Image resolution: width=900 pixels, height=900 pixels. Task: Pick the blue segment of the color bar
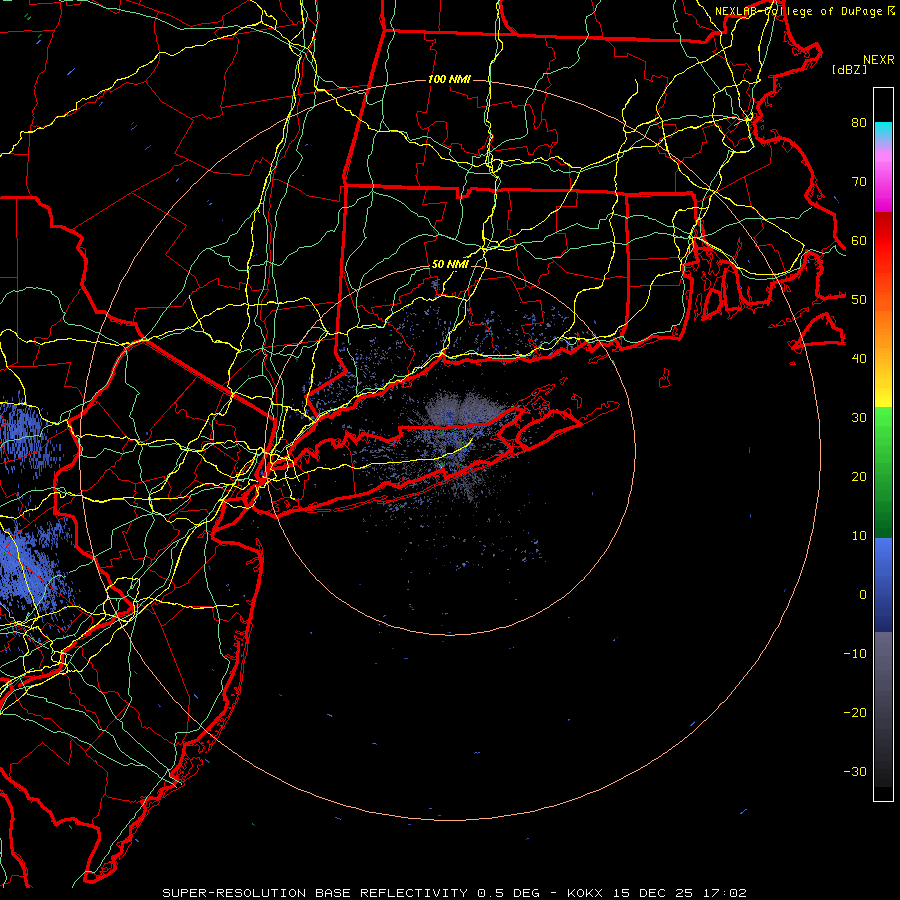point(883,584)
